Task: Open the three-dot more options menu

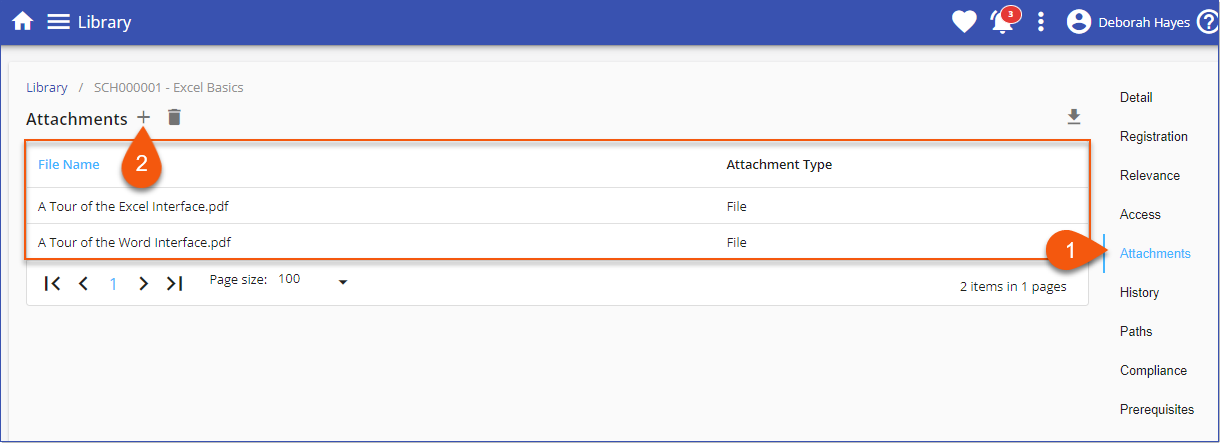Action: 1041,21
